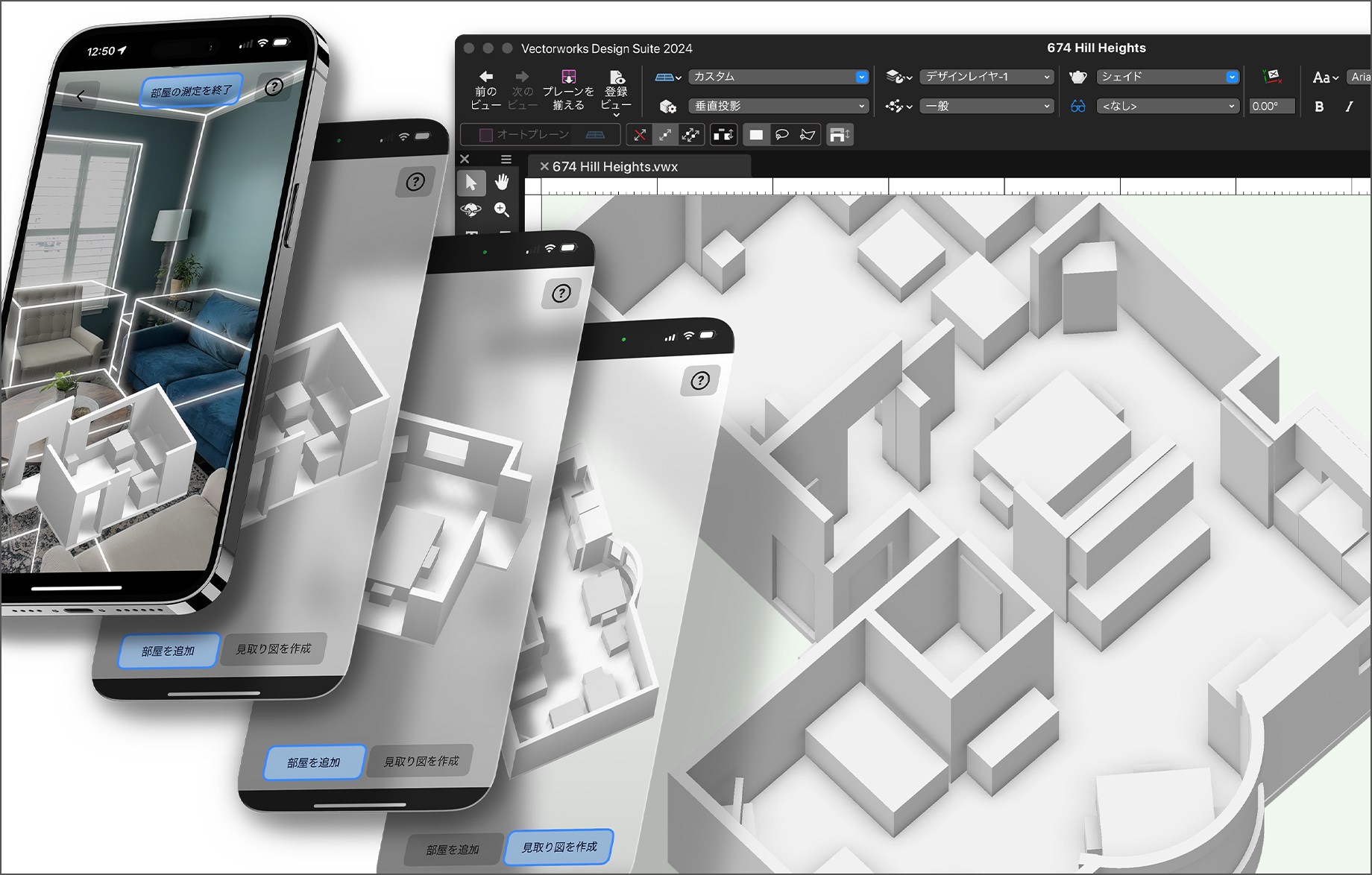Open the 登録ビュー saved views menu

[616, 92]
